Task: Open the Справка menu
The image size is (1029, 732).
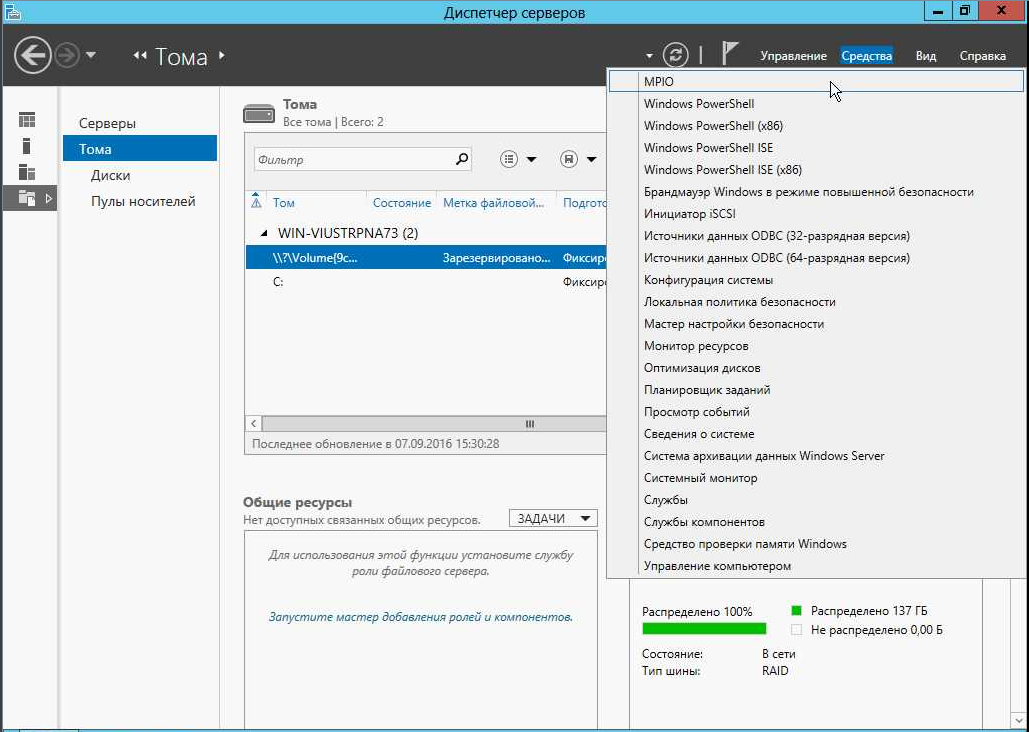Action: click(982, 56)
